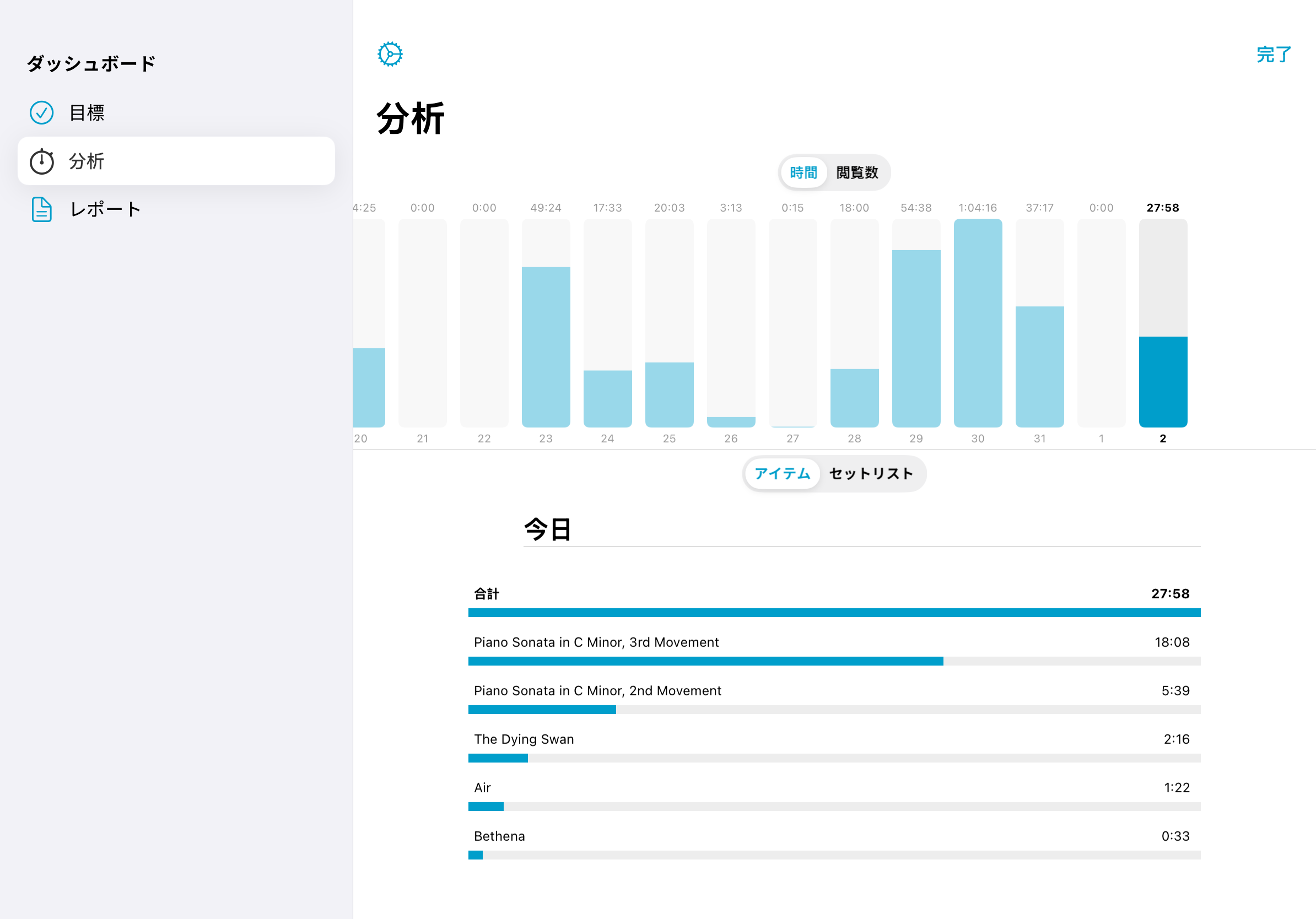Click the 0:33 duration value
1316x919 pixels.
(x=1175, y=836)
